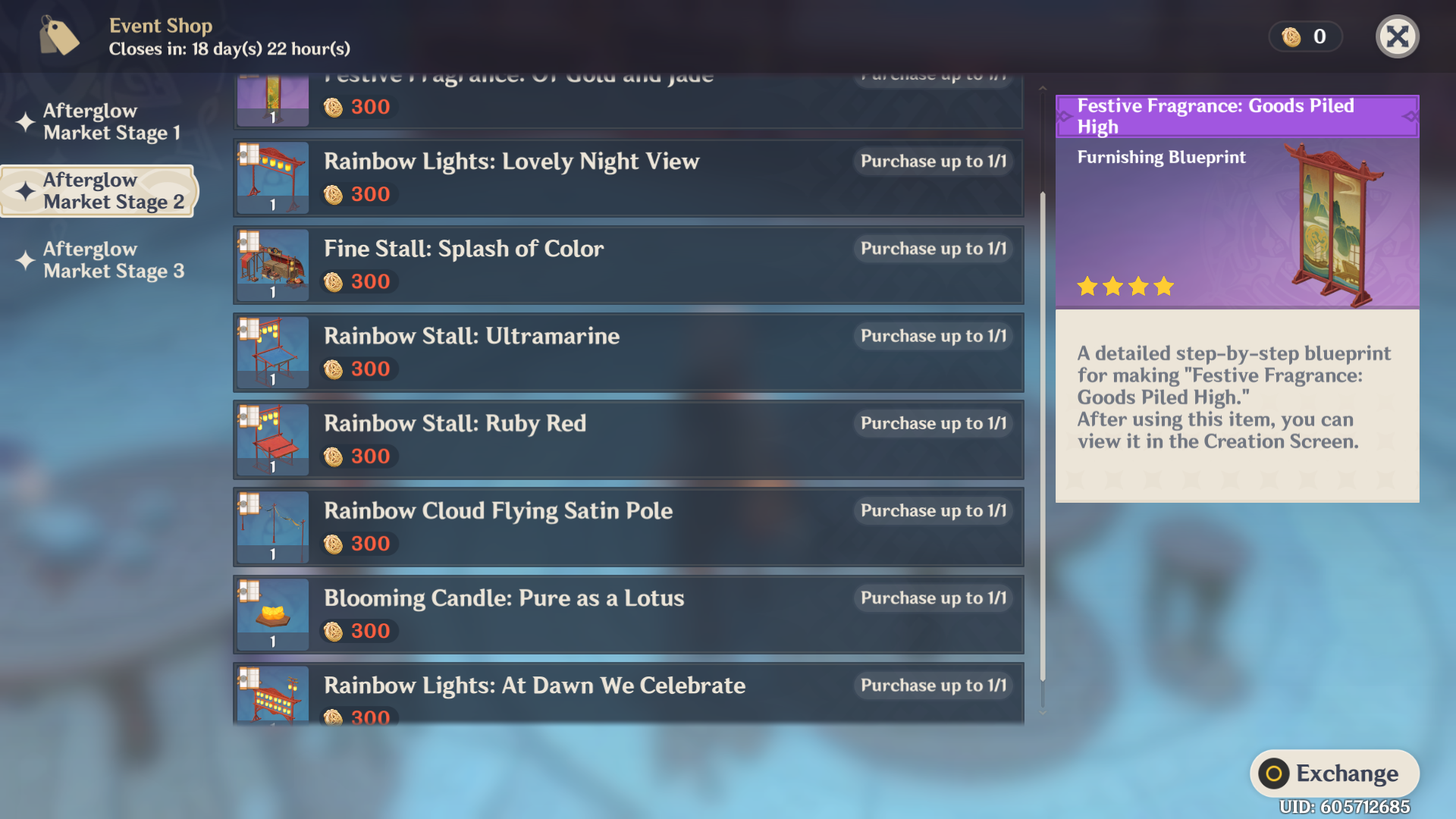Select the Rainbow Stall: Ruby Red icon
The height and width of the screenshot is (819, 1456).
273,439
